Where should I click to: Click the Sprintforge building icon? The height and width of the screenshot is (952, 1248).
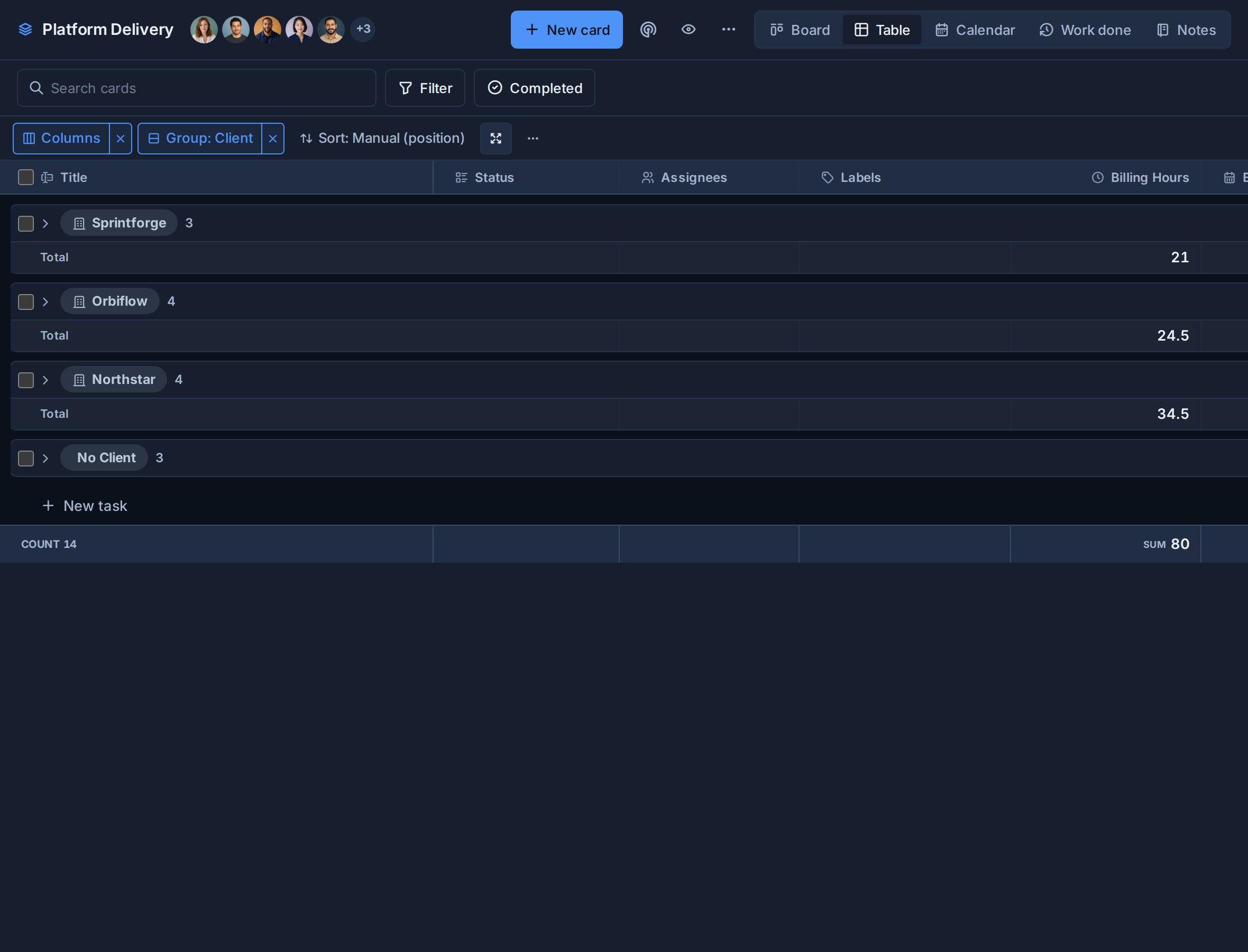(x=79, y=223)
